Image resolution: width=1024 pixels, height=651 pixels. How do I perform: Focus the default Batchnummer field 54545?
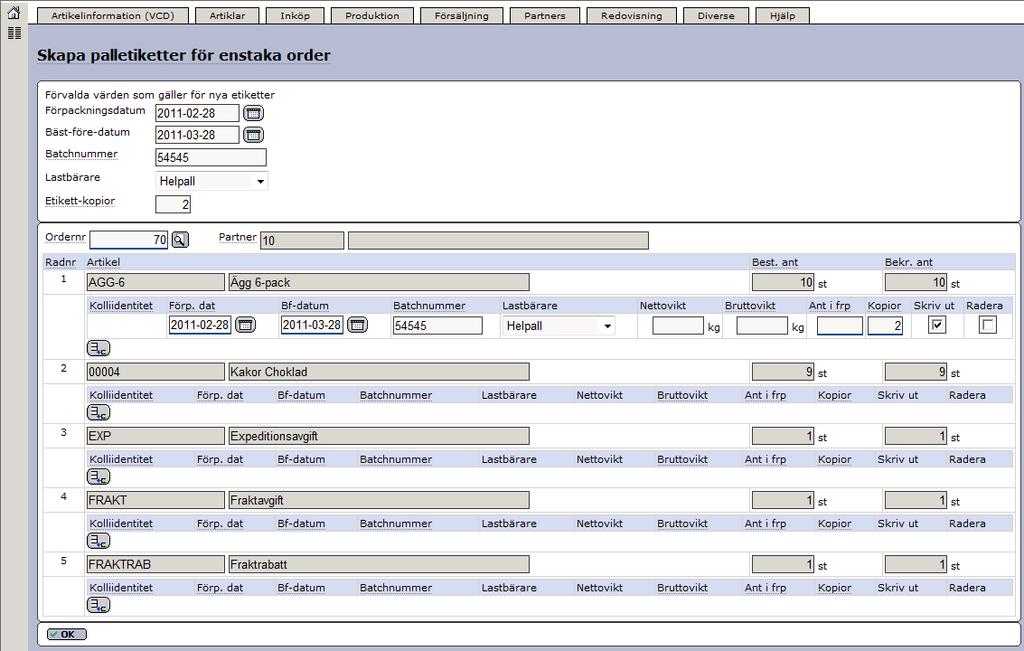point(211,157)
